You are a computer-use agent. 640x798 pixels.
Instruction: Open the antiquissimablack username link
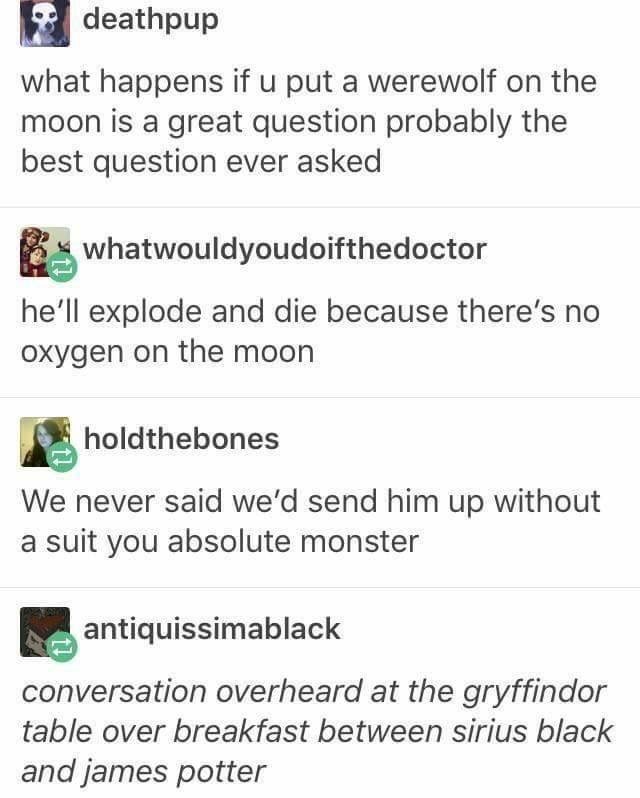tap(212, 629)
